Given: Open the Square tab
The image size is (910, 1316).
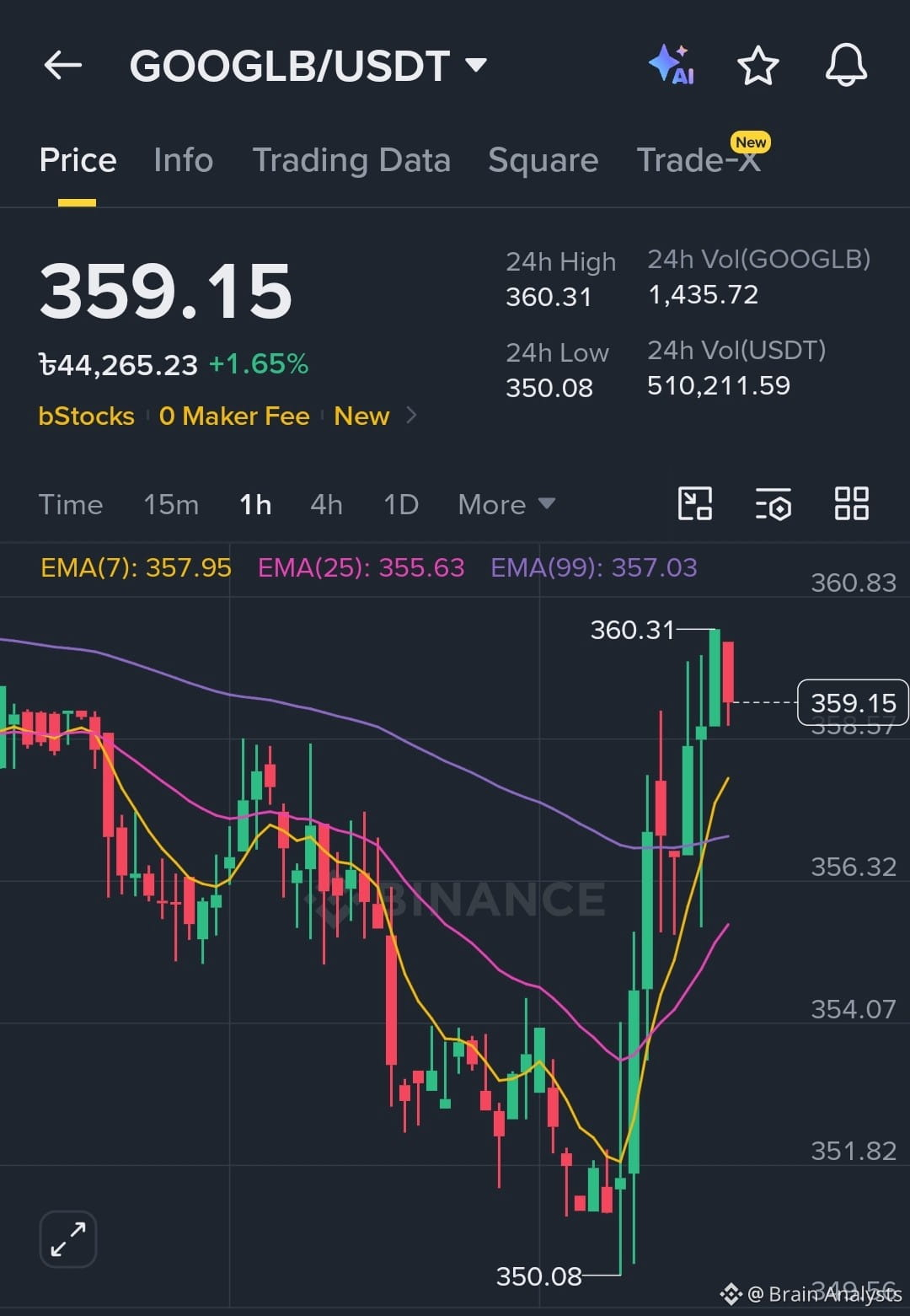Looking at the screenshot, I should [543, 160].
